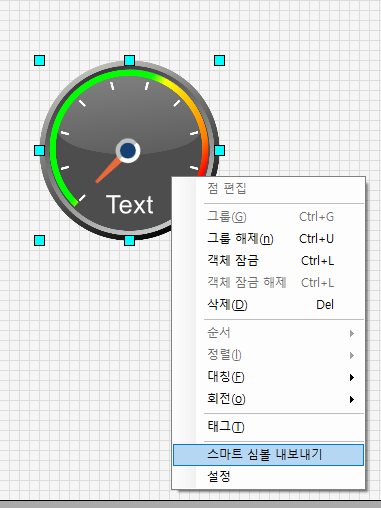Choose 객체 잠금 to lock object
381x508 pixels.
coord(268,261)
